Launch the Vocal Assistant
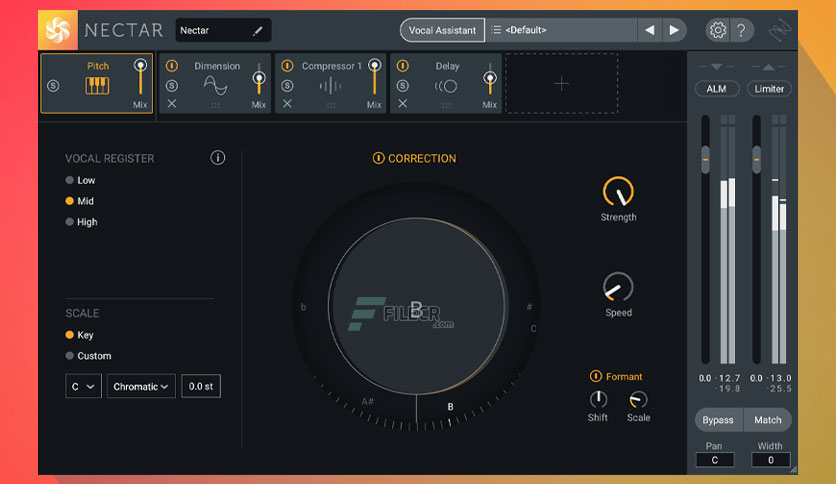The height and width of the screenshot is (484, 836). coord(442,30)
